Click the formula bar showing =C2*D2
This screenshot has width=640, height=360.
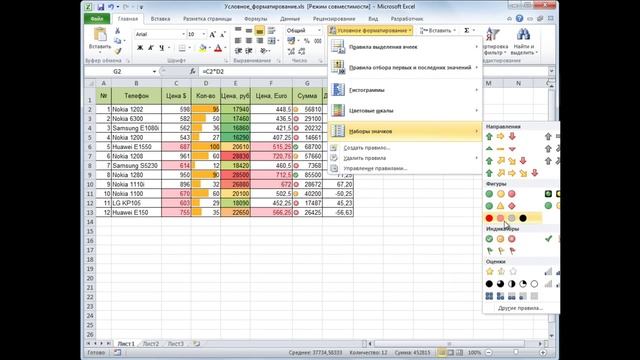[x=373, y=71]
